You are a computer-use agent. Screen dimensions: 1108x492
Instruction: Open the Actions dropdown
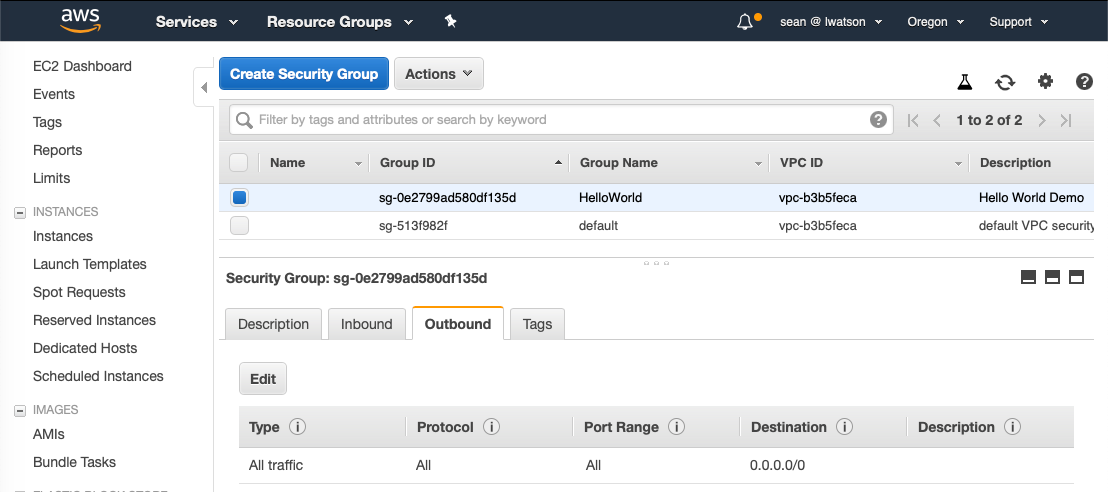tap(439, 74)
